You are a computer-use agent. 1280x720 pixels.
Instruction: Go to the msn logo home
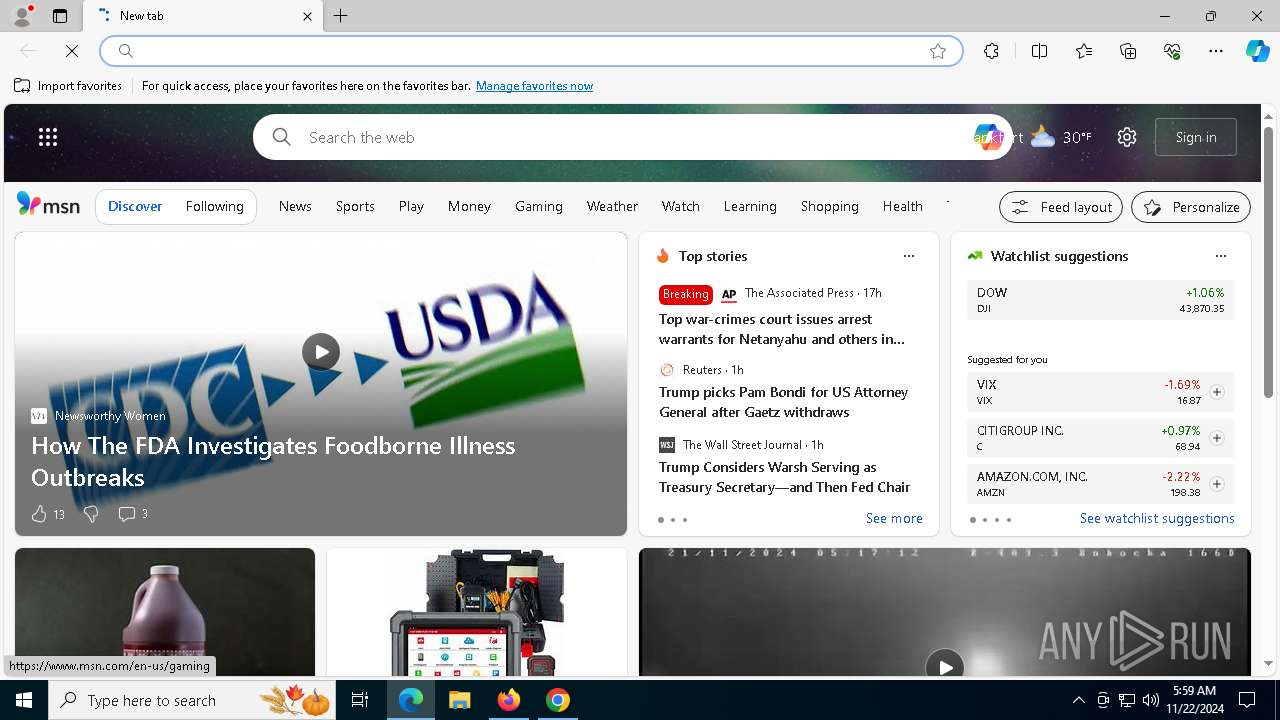coord(48,205)
